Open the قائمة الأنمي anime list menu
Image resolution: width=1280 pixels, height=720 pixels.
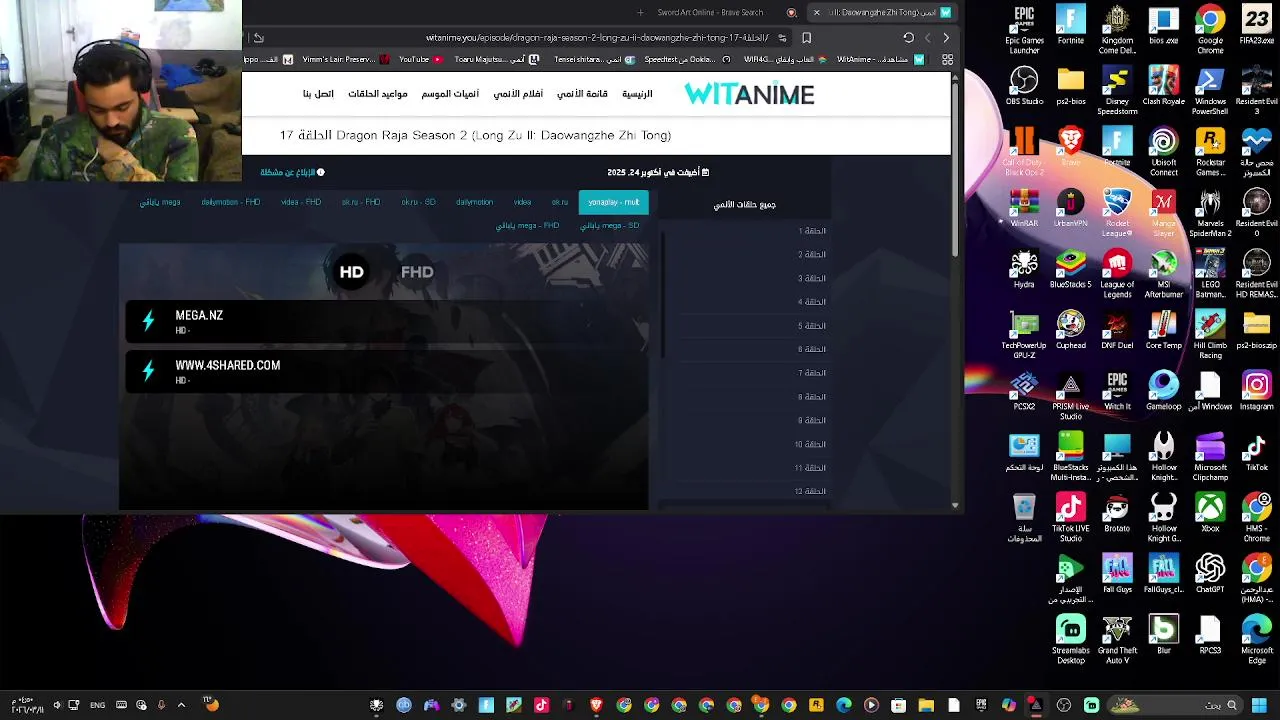pos(582,94)
